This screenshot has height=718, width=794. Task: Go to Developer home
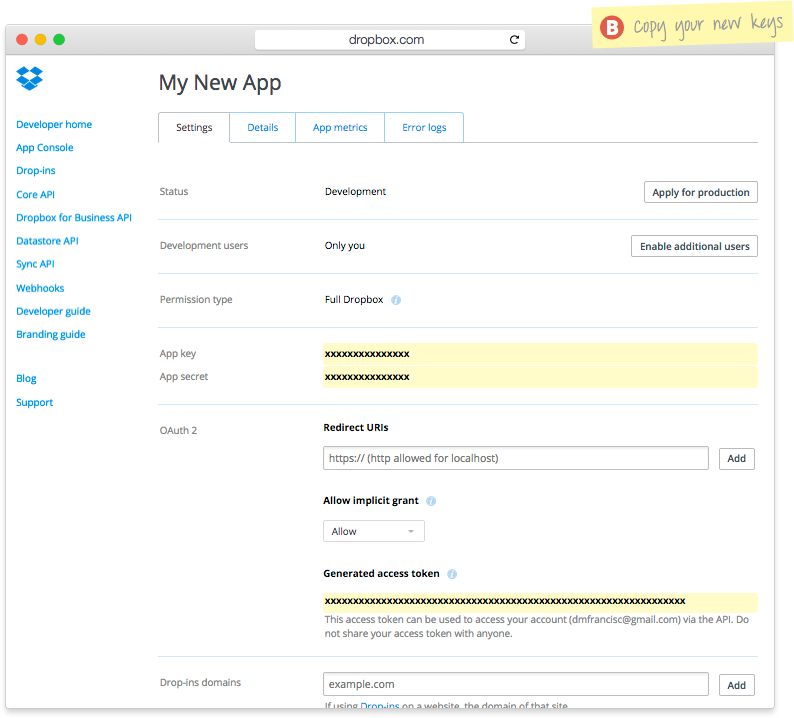point(54,125)
